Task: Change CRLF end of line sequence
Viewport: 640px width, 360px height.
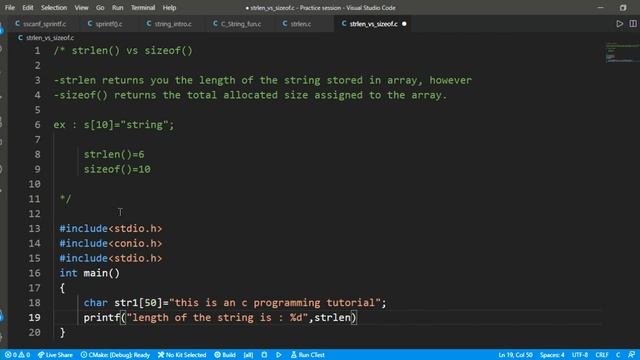Action: coord(602,355)
